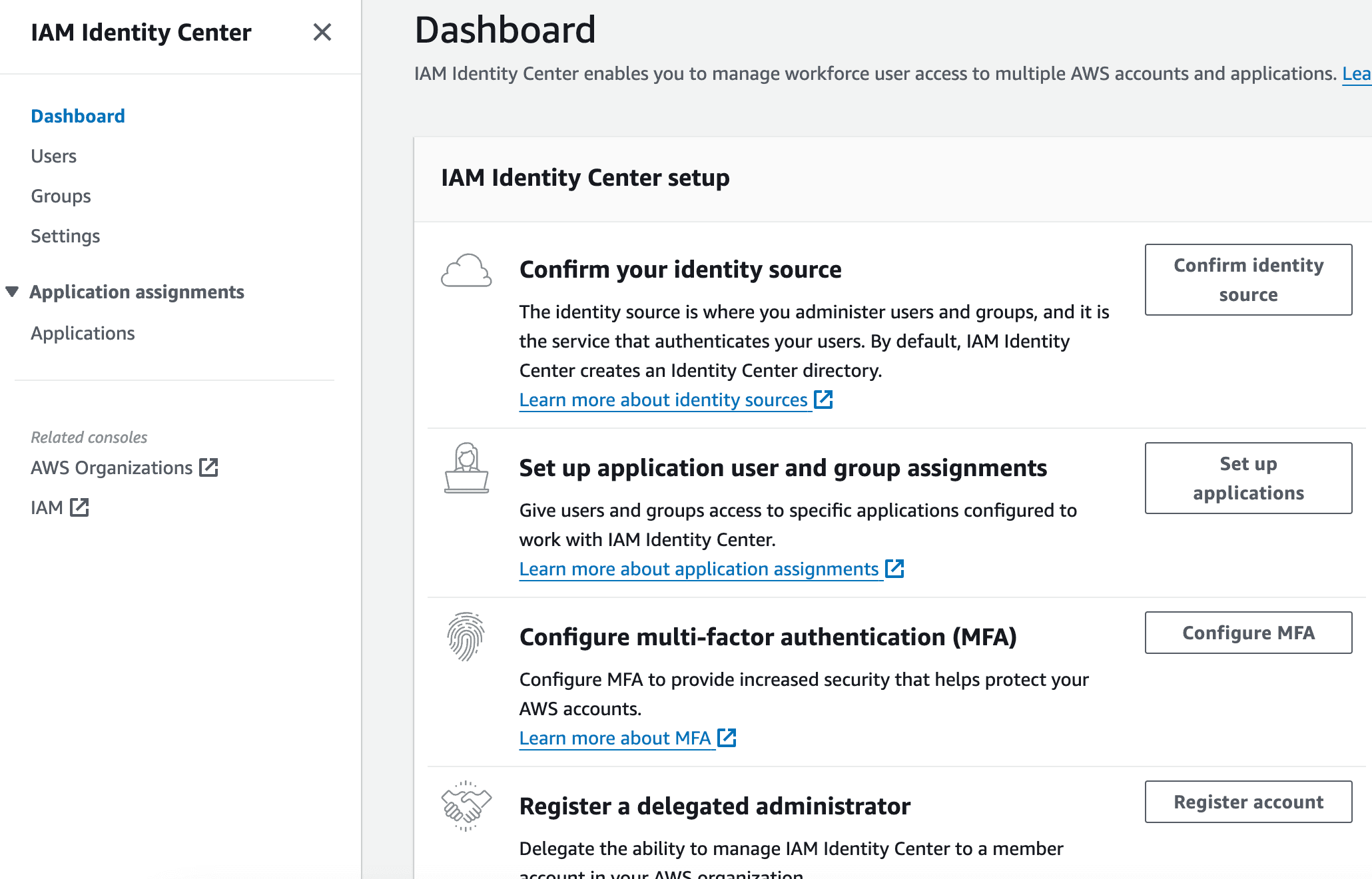
Task: Click the handshake delegated administrator icon
Action: point(466,805)
